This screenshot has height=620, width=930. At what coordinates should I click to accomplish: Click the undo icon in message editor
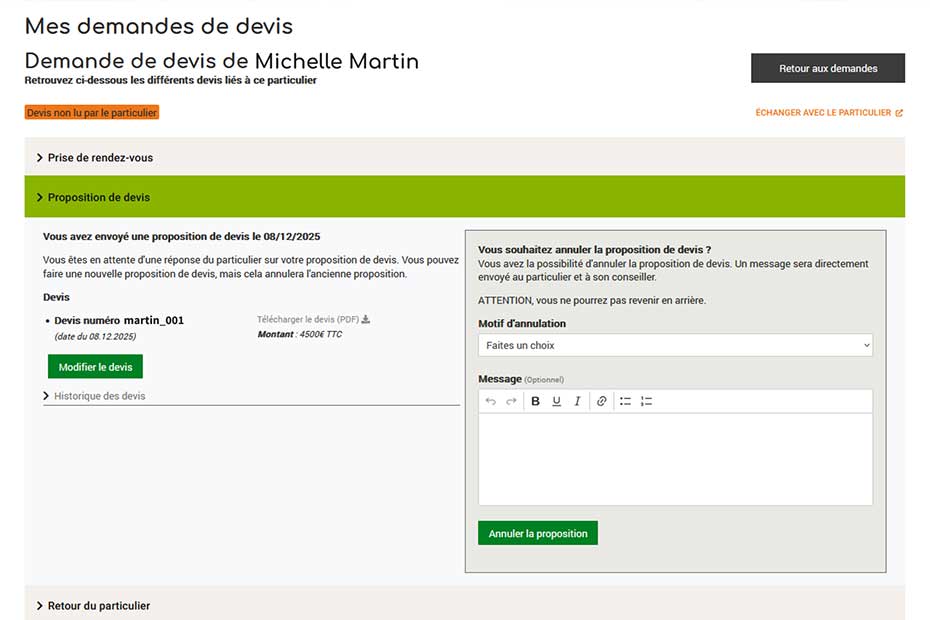[490, 401]
